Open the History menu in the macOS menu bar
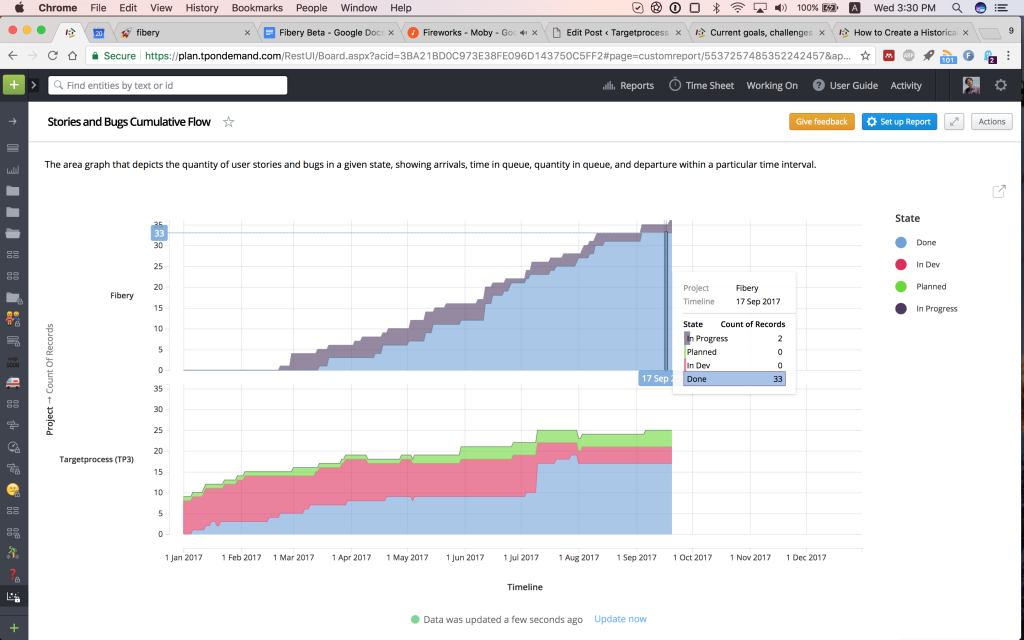This screenshot has width=1024, height=640. click(202, 8)
